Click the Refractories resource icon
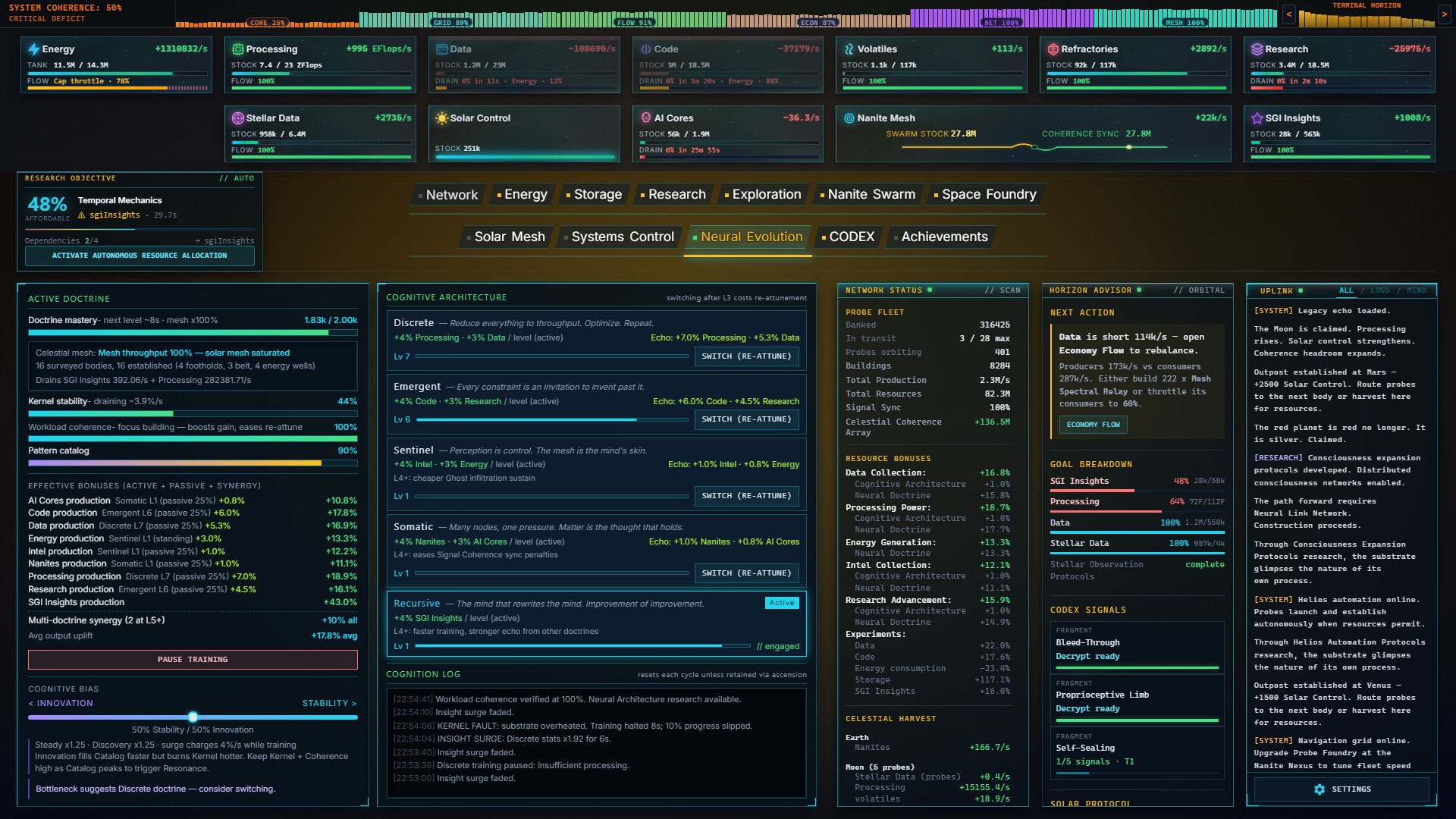1456x819 pixels. click(x=1053, y=49)
